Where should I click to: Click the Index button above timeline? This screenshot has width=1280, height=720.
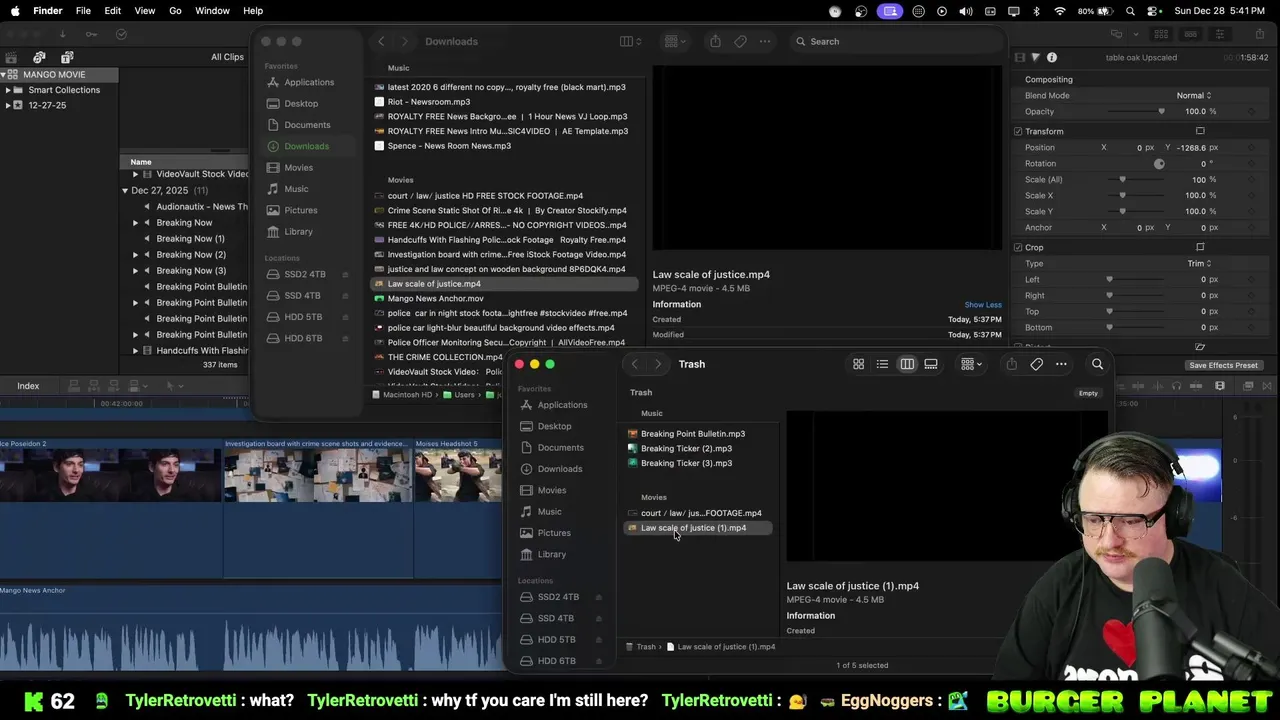[28, 386]
